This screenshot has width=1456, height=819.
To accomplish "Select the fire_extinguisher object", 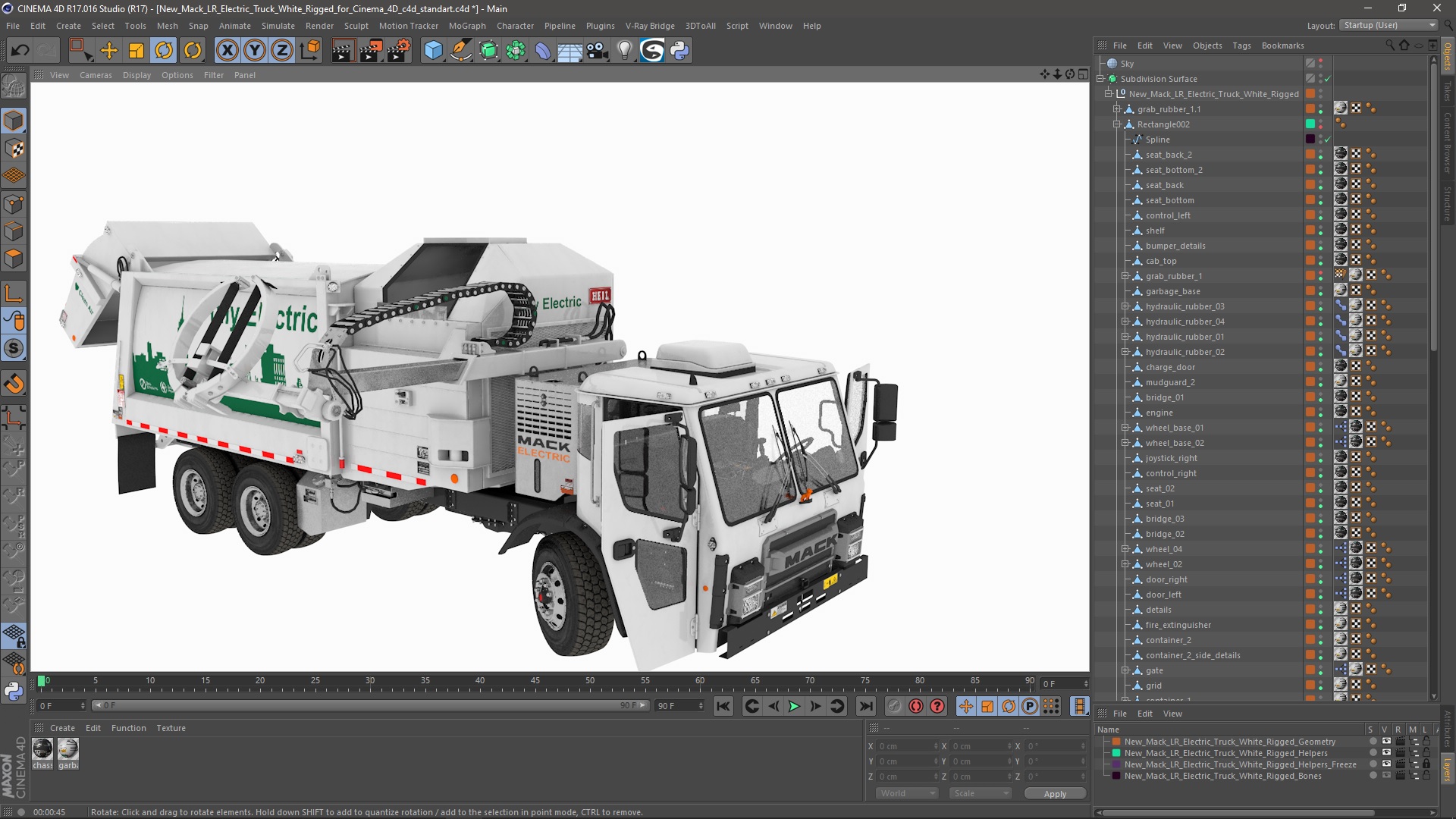I will click(x=1178, y=625).
